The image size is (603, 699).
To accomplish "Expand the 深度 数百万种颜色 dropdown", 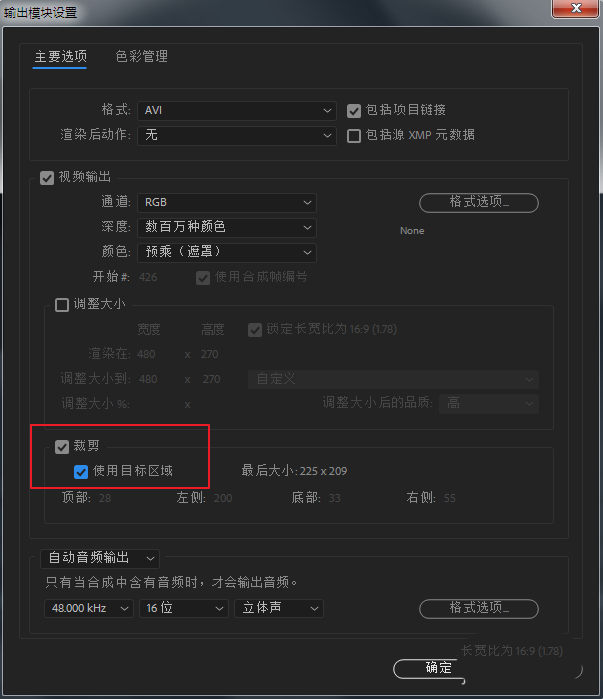I will [x=227, y=227].
